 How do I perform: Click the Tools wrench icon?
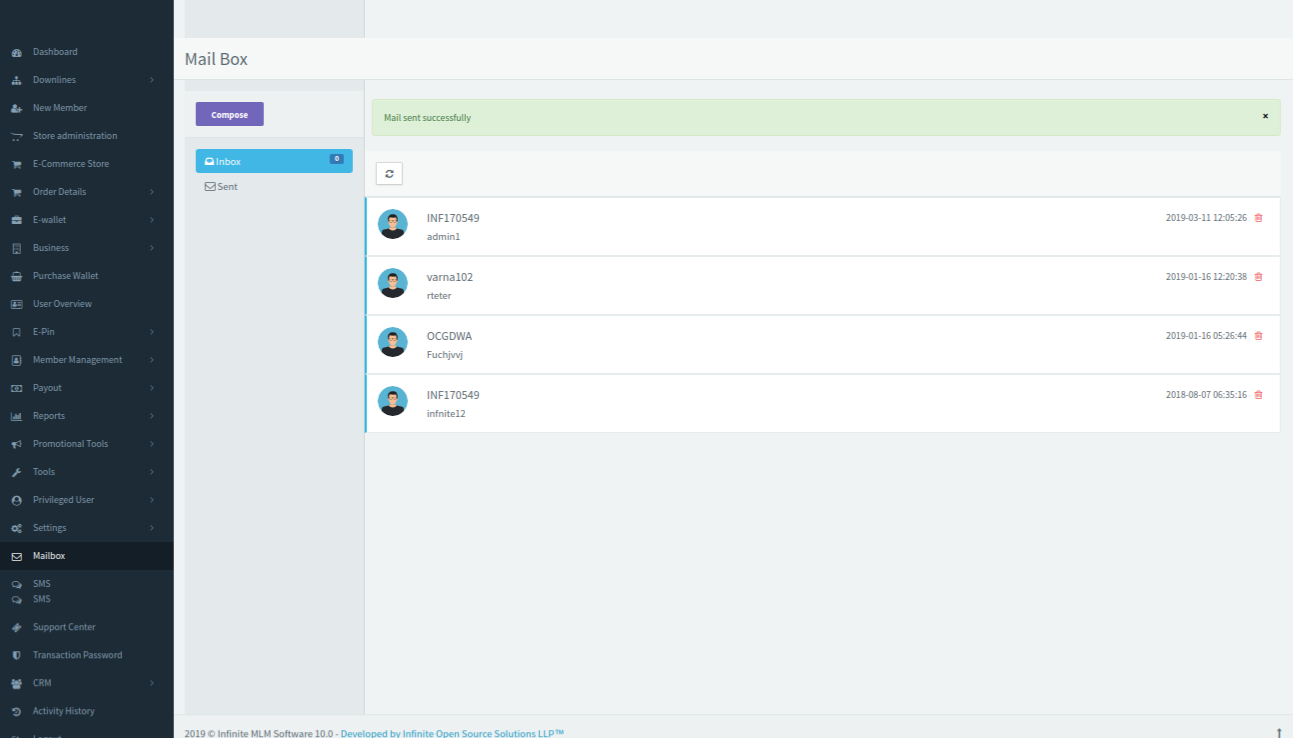[x=16, y=472]
